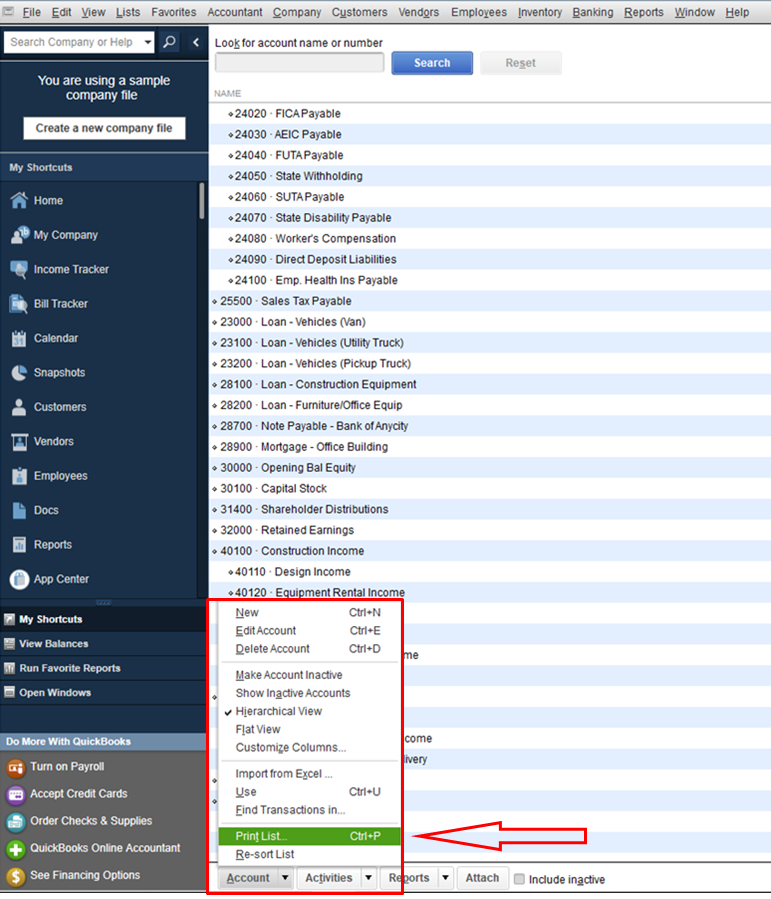Select 23100 Loan - Vehicles (Utility Truck)
The height and width of the screenshot is (899, 771).
[x=490, y=343]
